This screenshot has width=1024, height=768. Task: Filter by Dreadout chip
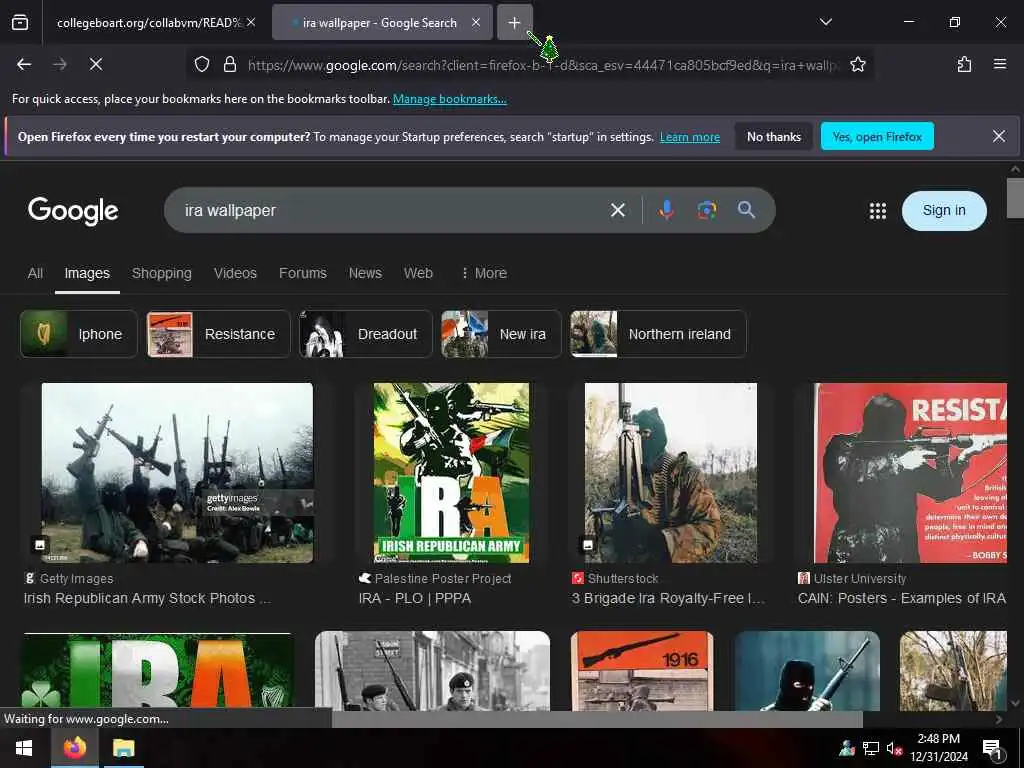(366, 334)
